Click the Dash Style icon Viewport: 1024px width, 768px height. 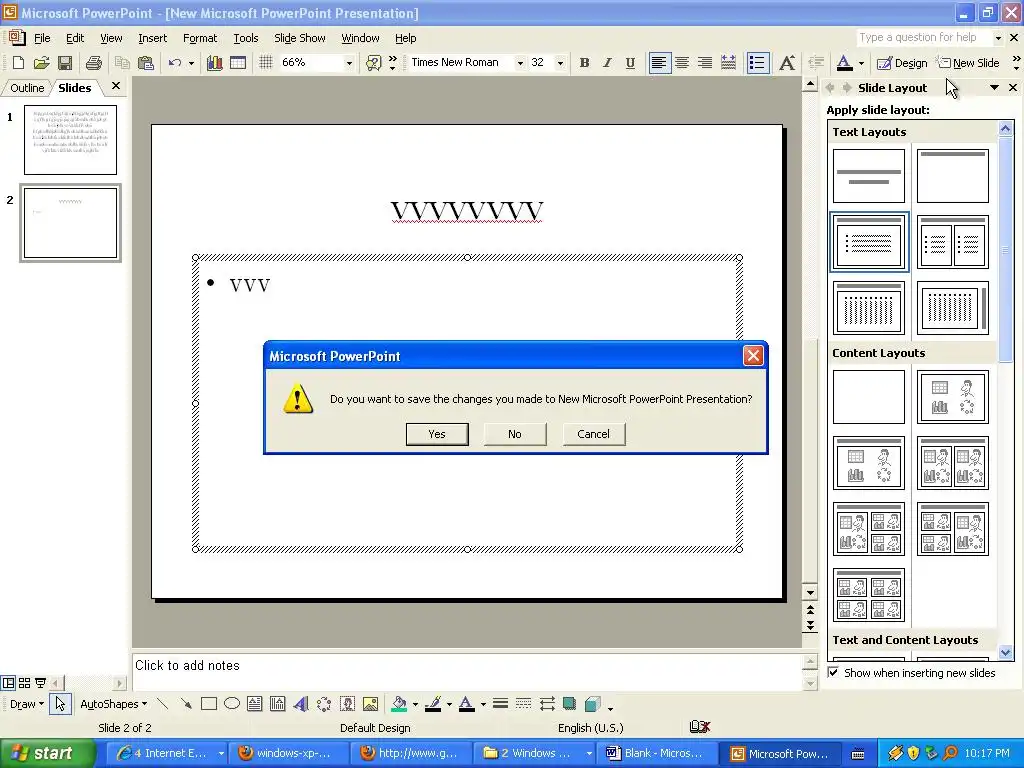point(523,704)
